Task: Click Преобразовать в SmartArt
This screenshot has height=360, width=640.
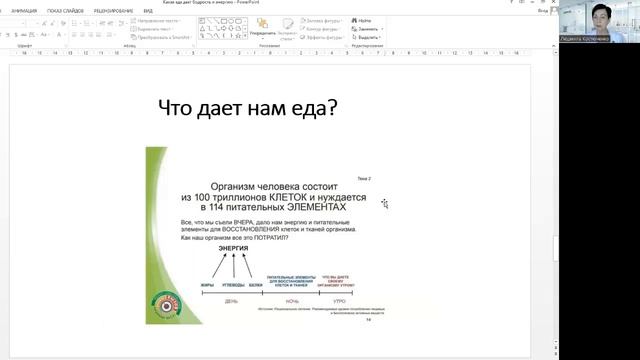Action: click(x=162, y=37)
